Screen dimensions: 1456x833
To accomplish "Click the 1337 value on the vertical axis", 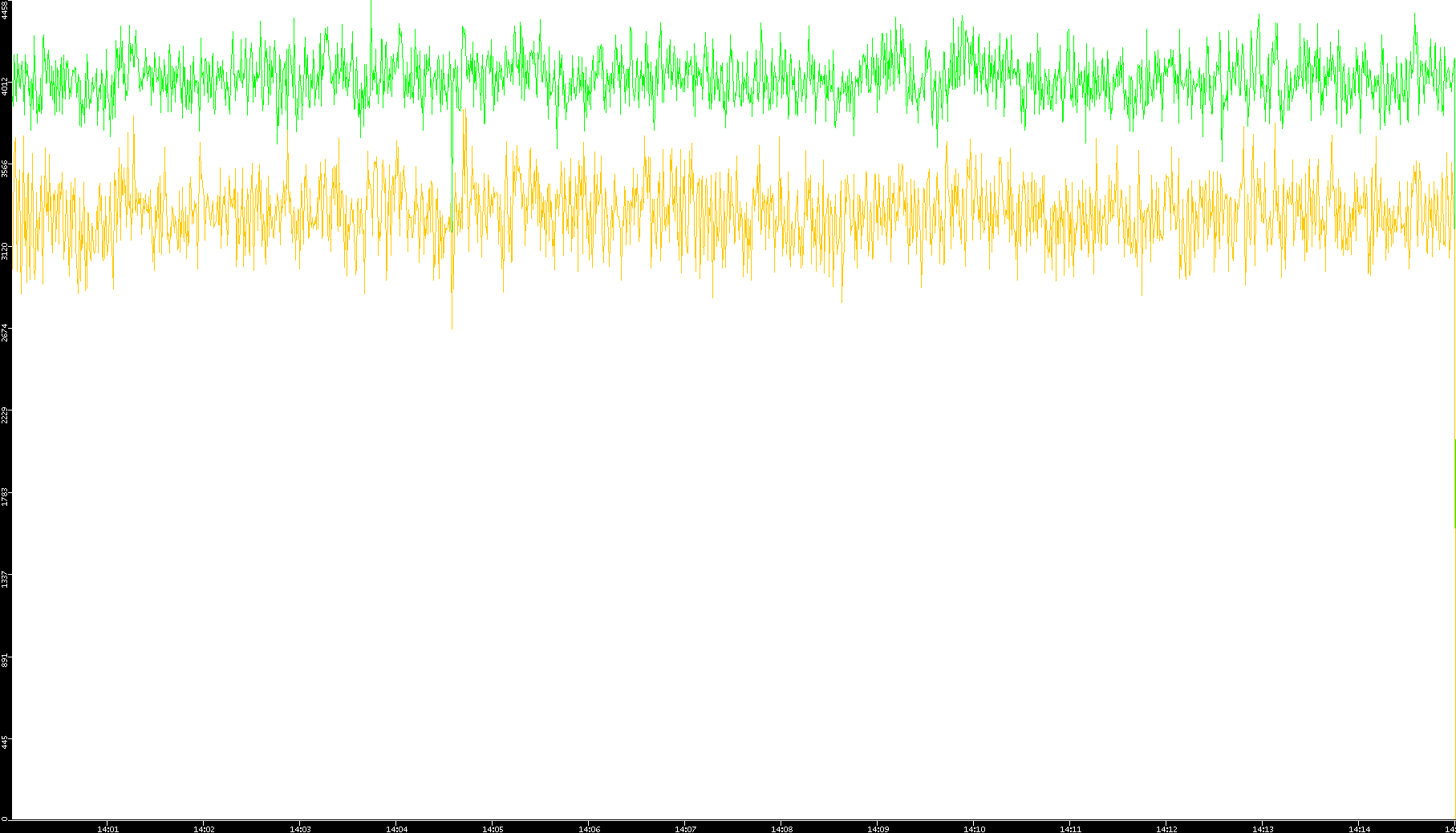I will pyautogui.click(x=5, y=579).
